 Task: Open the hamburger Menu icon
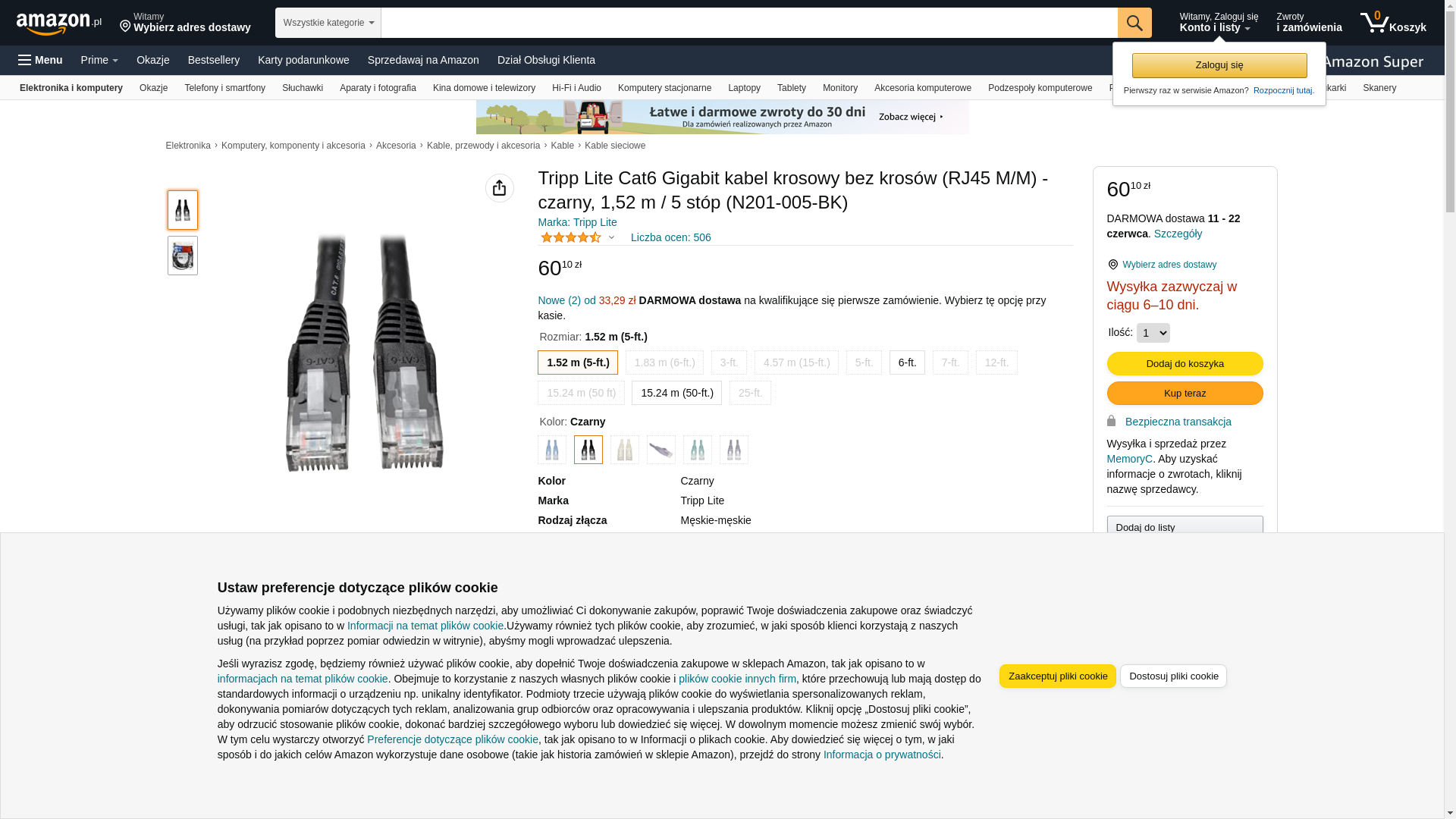tap(25, 60)
